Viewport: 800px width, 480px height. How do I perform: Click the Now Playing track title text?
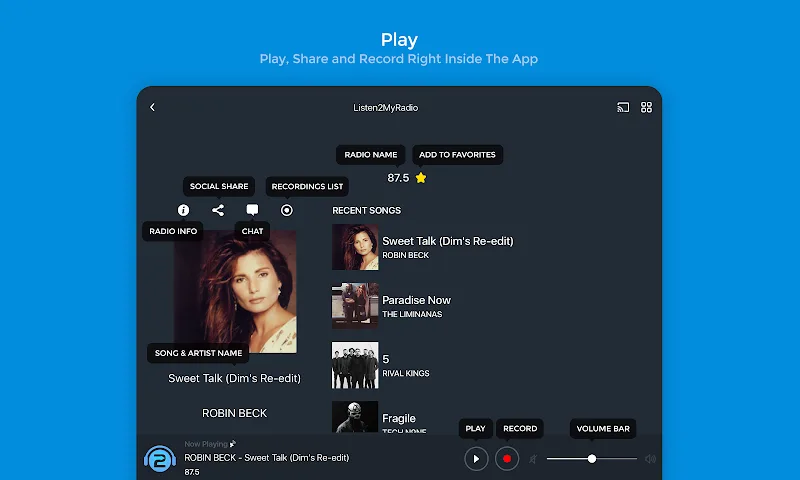pos(267,457)
